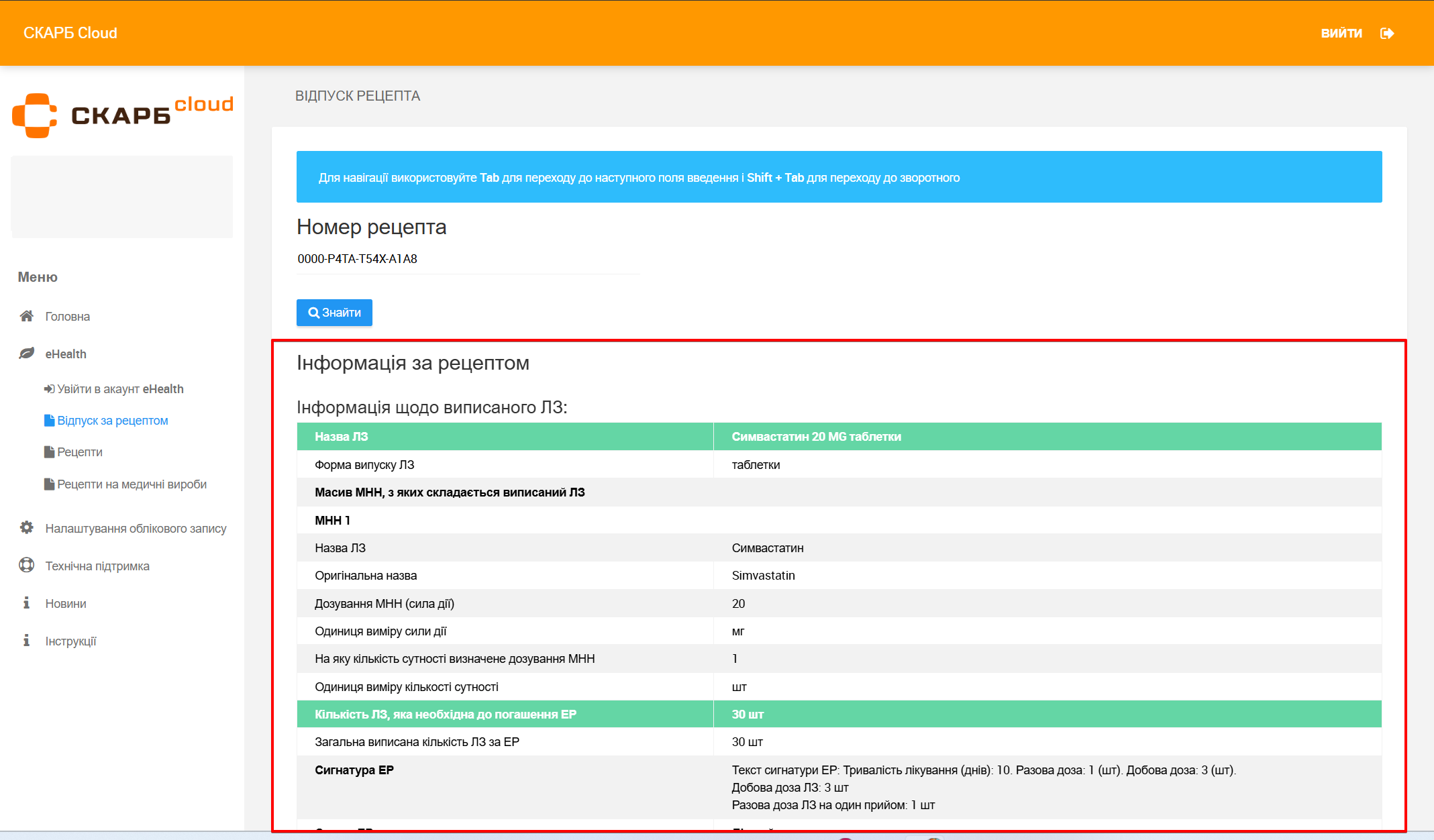Click the СКАРБ cloud logo
This screenshot has width=1434, height=840.
(122, 115)
